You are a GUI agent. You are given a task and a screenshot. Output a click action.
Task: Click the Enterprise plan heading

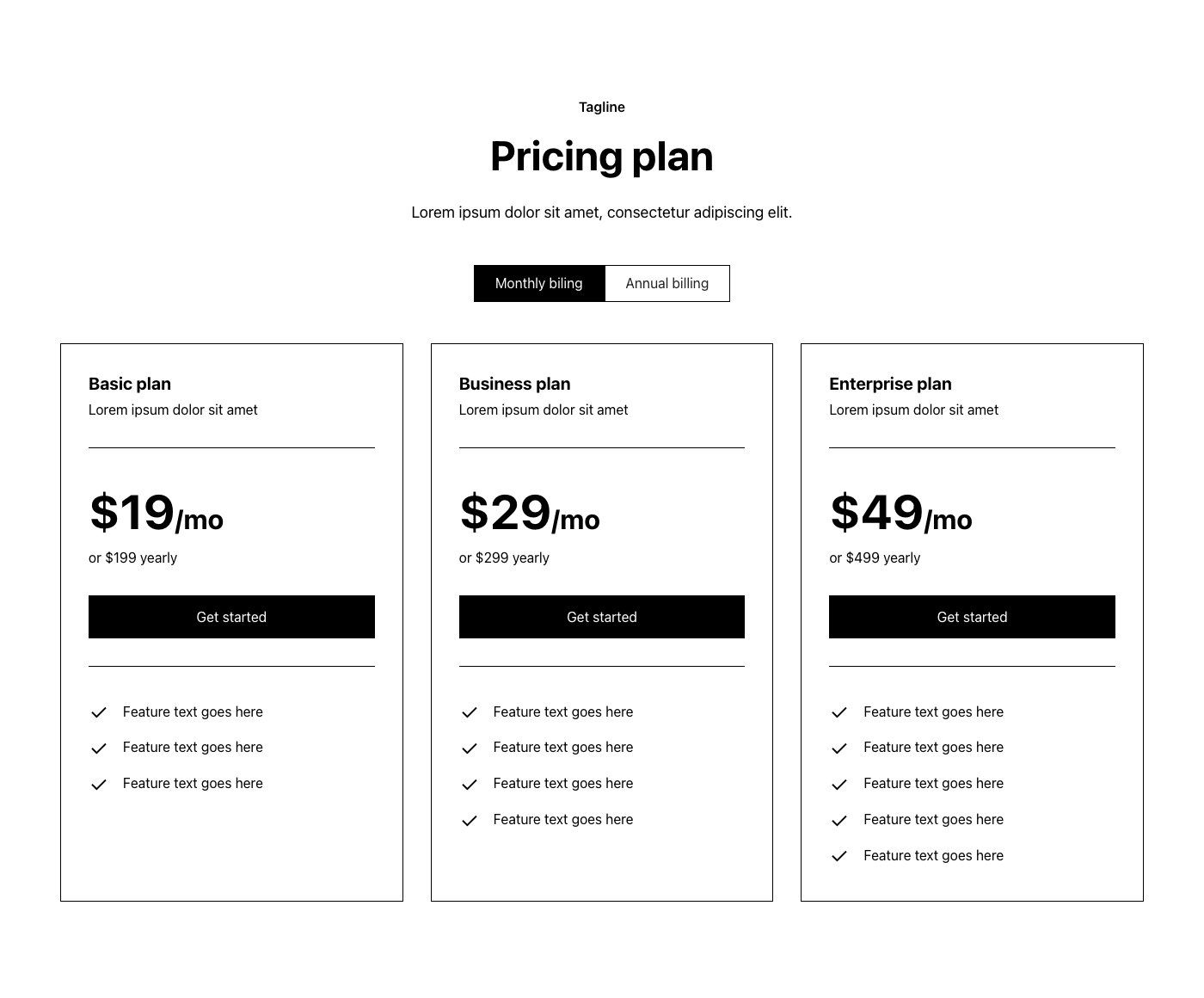(x=890, y=384)
